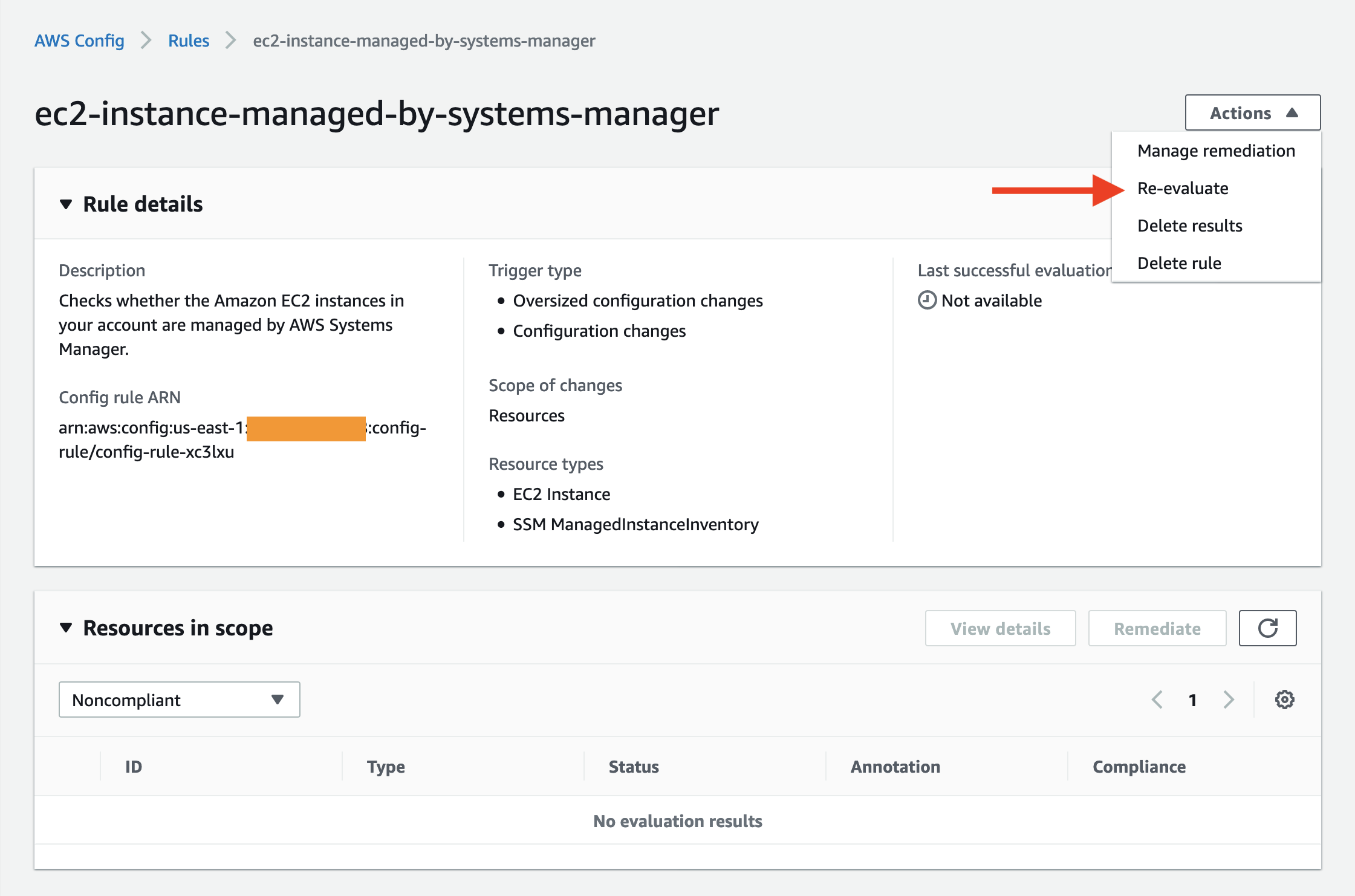Collapse the Resources in scope section

[x=66, y=628]
